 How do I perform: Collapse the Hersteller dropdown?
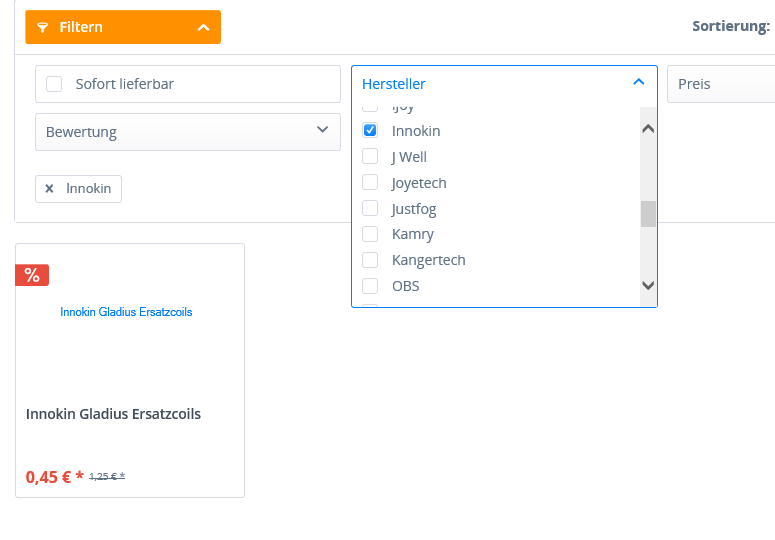point(639,83)
